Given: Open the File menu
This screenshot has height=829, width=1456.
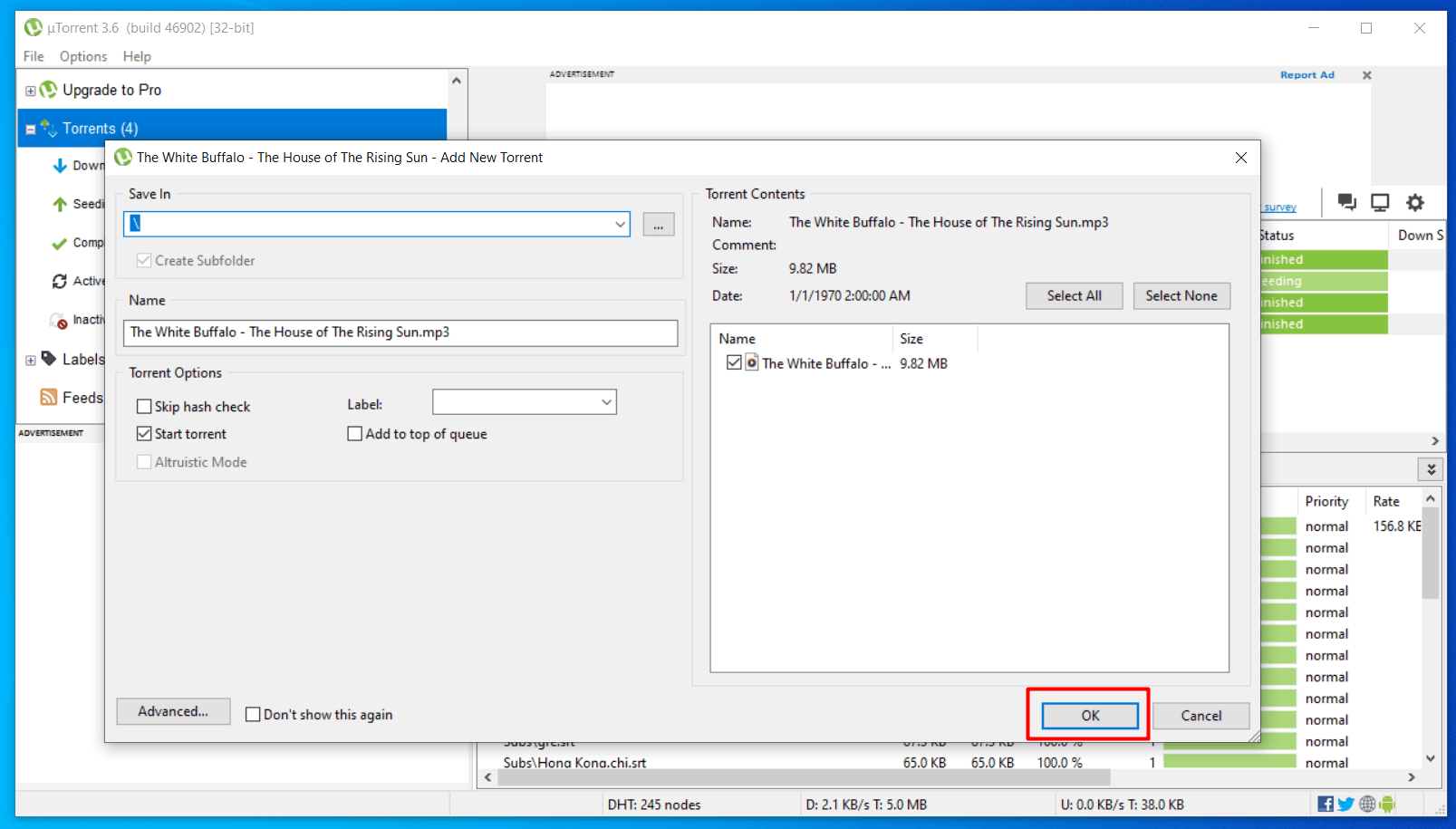Looking at the screenshot, I should 34,56.
